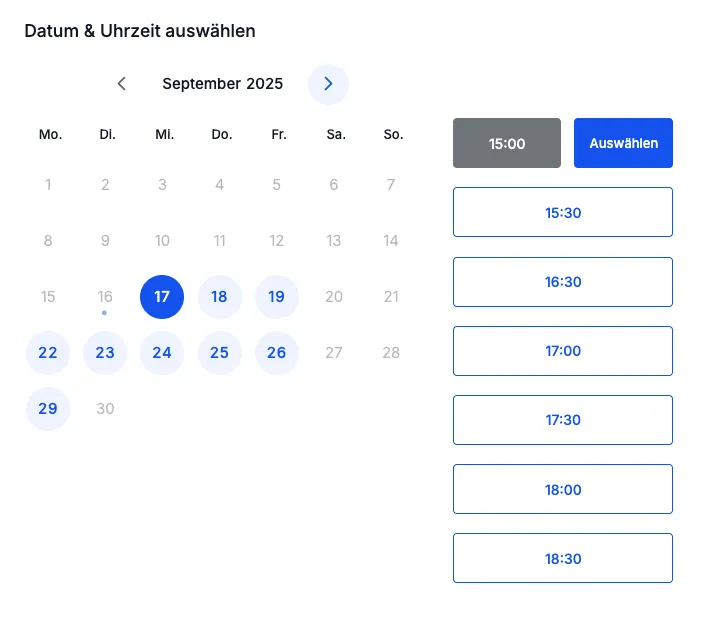Select Monday September 22

[48, 353]
